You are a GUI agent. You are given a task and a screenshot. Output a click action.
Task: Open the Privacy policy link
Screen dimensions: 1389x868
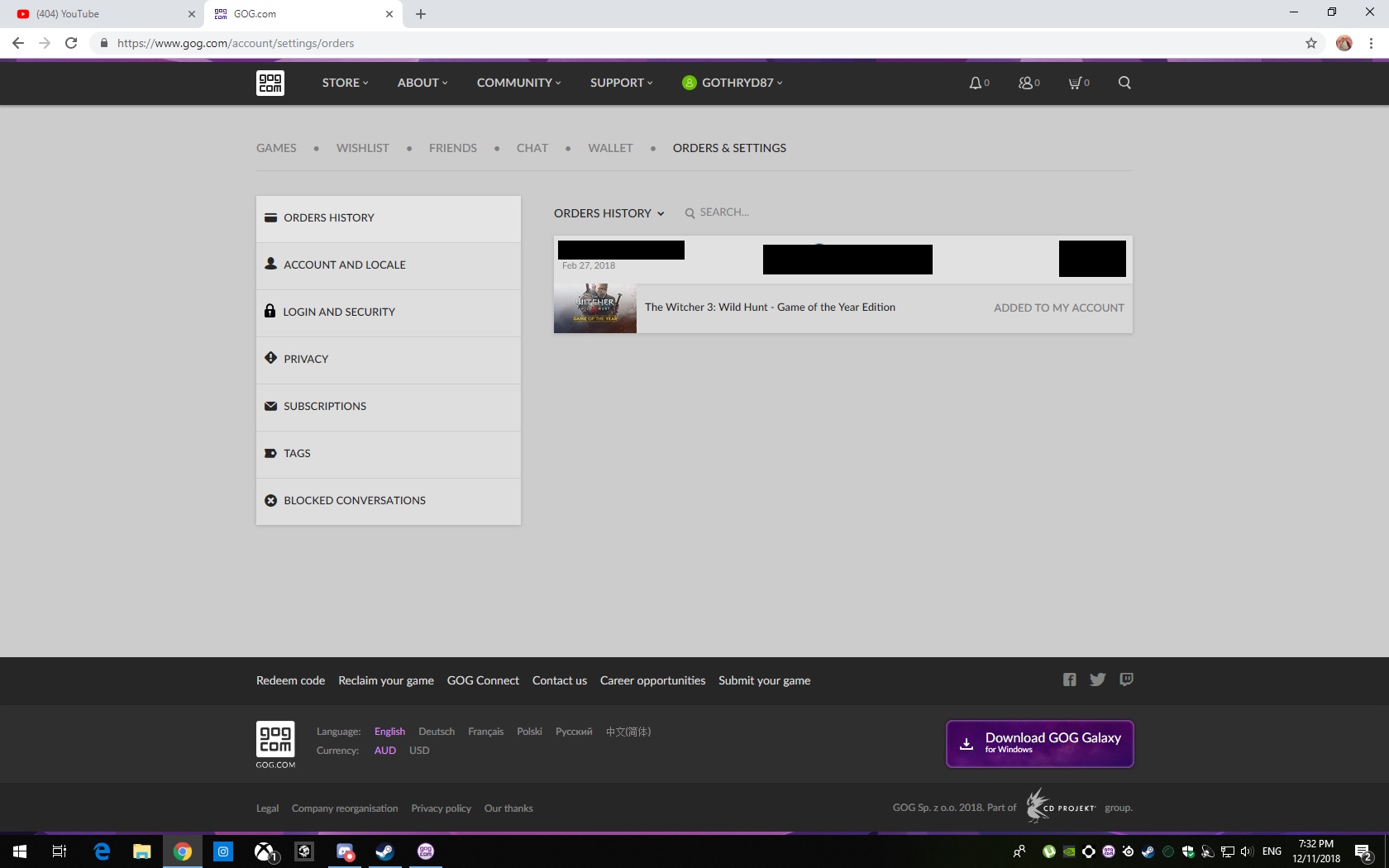[441, 808]
